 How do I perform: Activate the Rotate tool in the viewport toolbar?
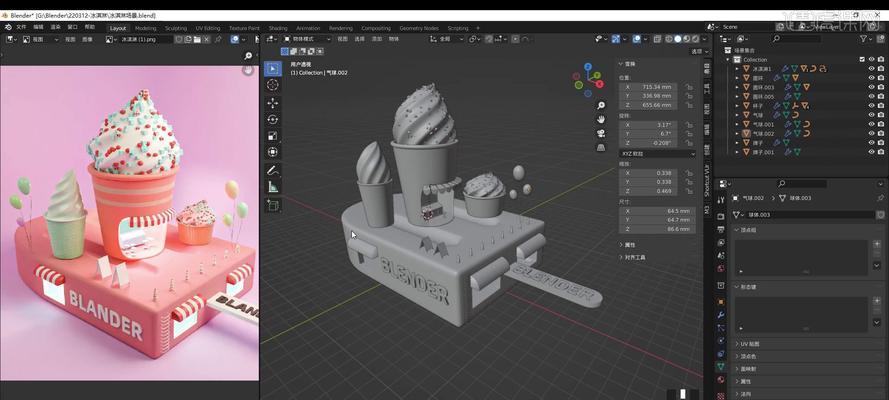click(273, 120)
